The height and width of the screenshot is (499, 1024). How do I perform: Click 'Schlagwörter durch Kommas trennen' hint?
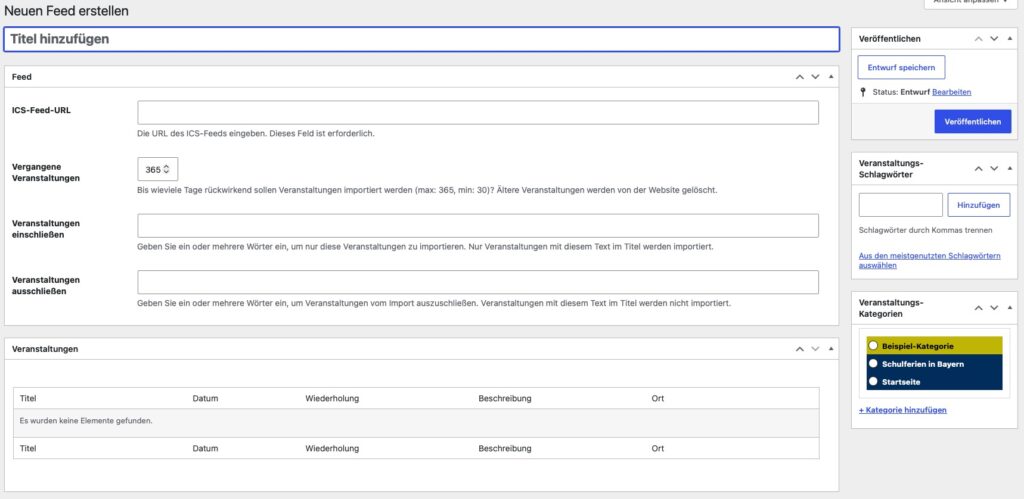coord(926,230)
